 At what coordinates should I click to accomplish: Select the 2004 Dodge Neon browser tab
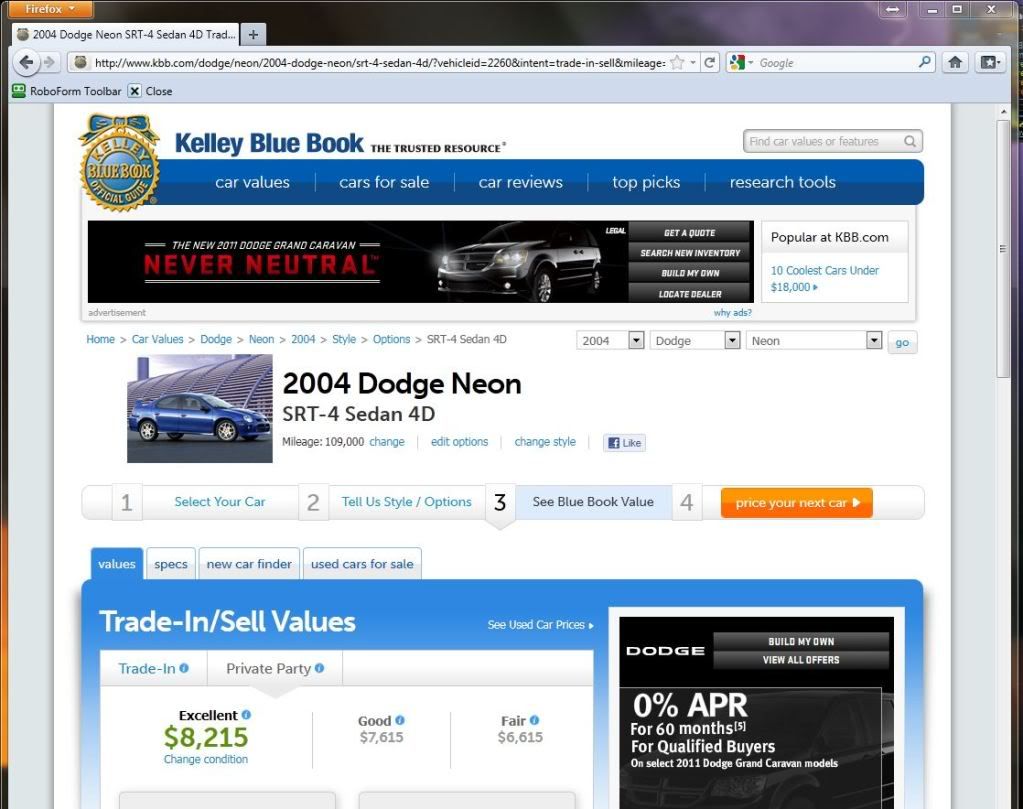[x=126, y=35]
